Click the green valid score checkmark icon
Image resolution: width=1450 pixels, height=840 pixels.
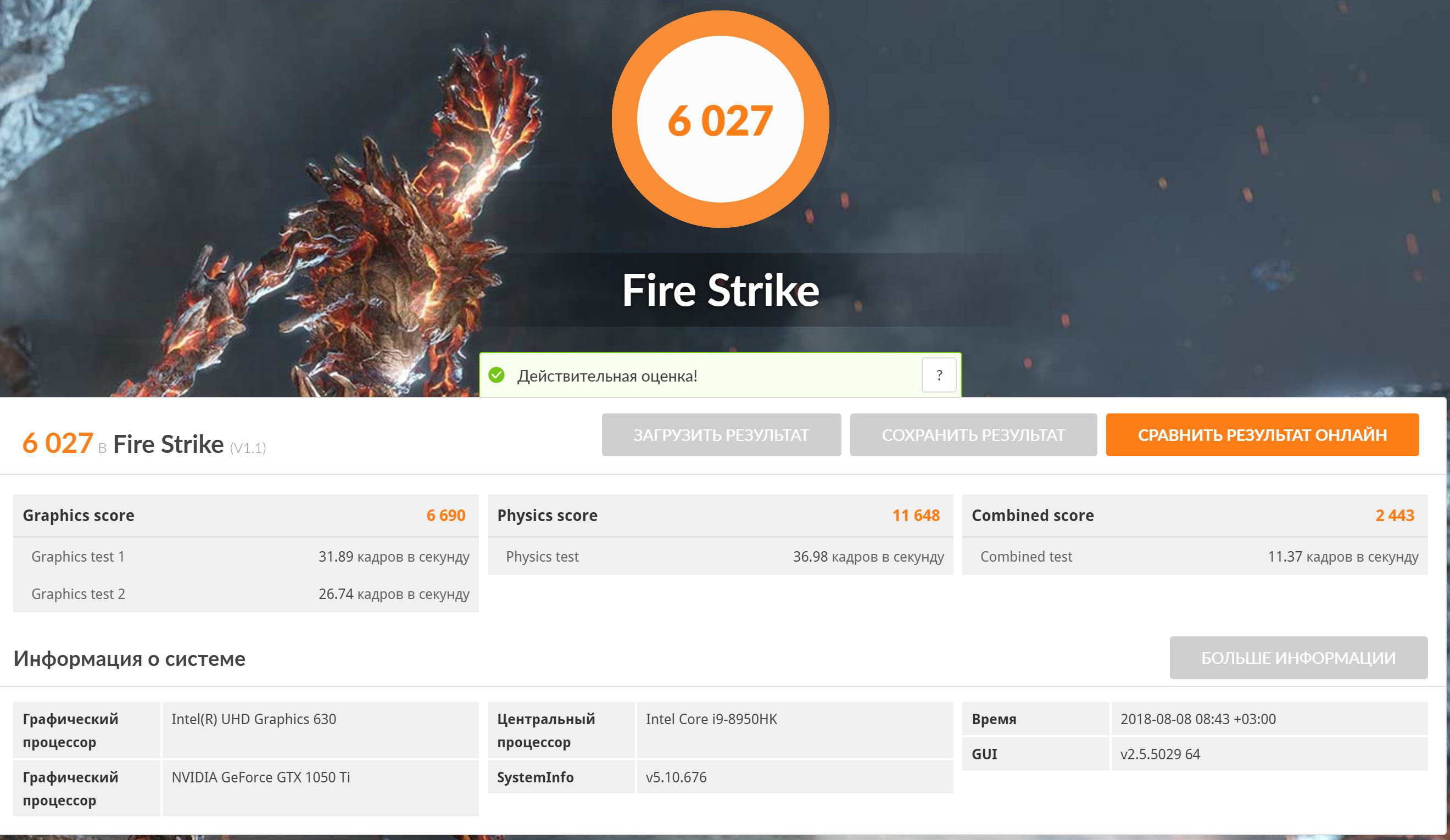coord(496,375)
